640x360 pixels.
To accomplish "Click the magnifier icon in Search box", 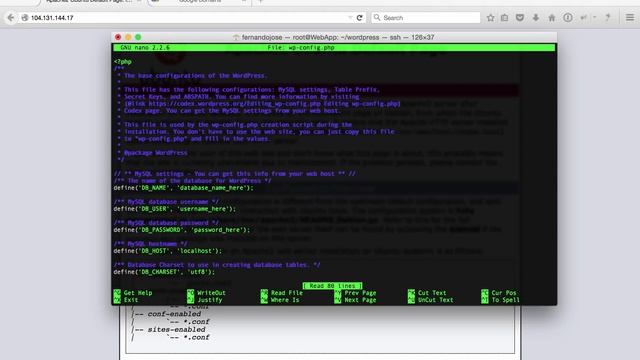I will (377, 18).
